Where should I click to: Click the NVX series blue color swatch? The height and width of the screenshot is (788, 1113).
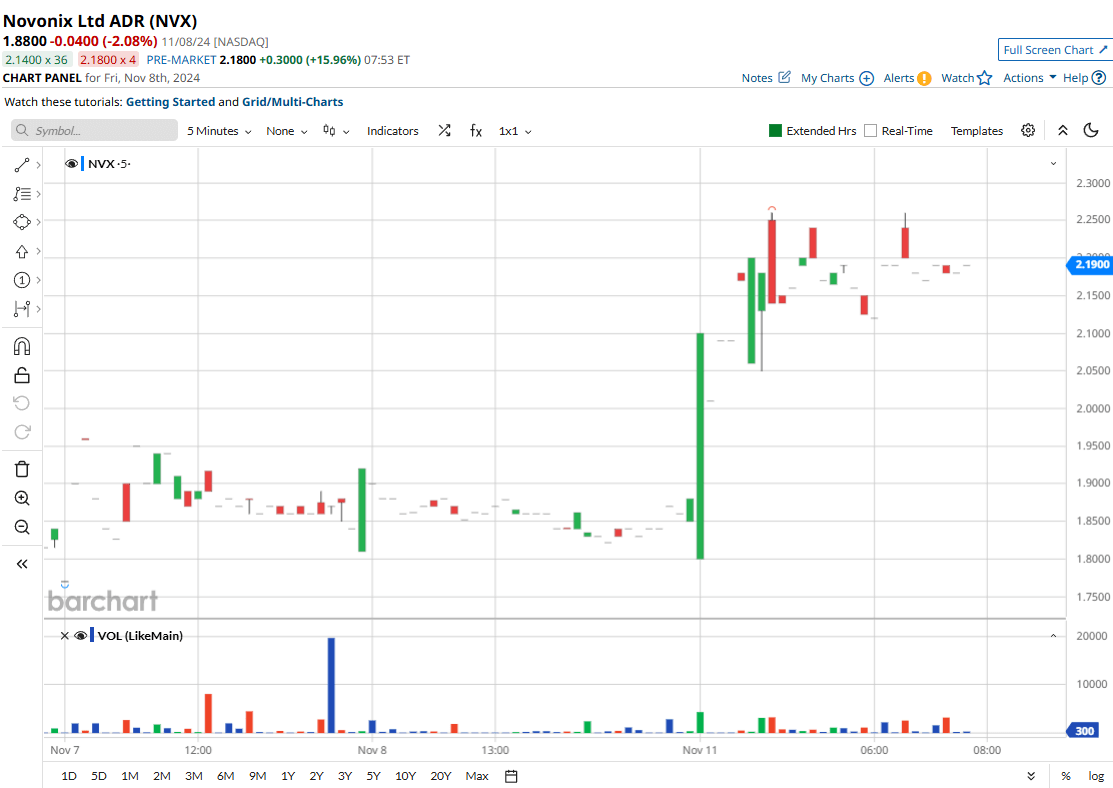coord(82,164)
